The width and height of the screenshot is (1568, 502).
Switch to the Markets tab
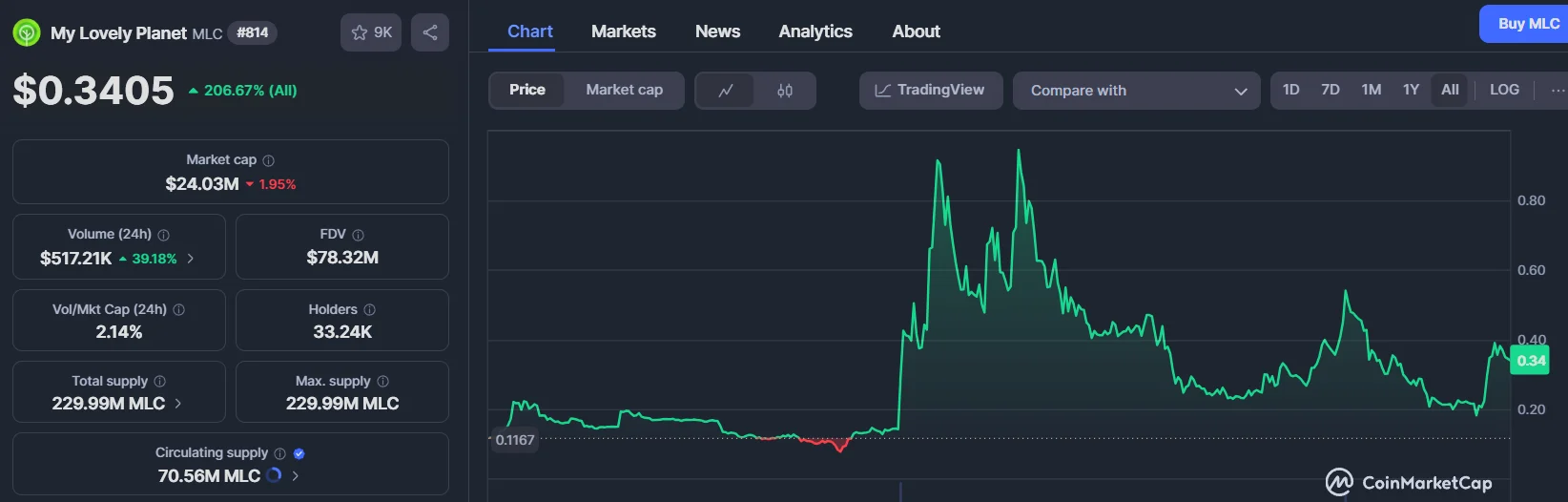tap(623, 31)
